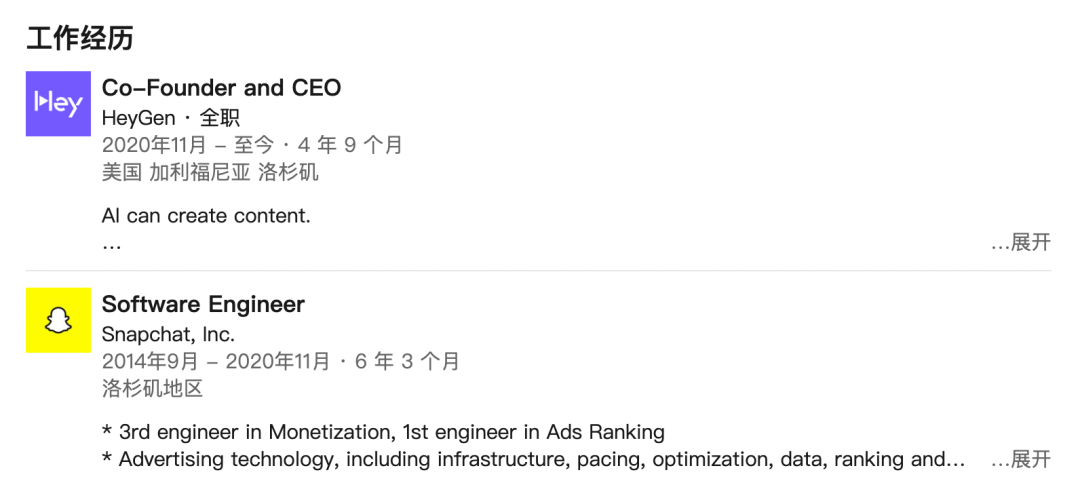This screenshot has height=502, width=1080.
Task: Open the yellow Snapchat ghost logo
Action: coord(59,320)
